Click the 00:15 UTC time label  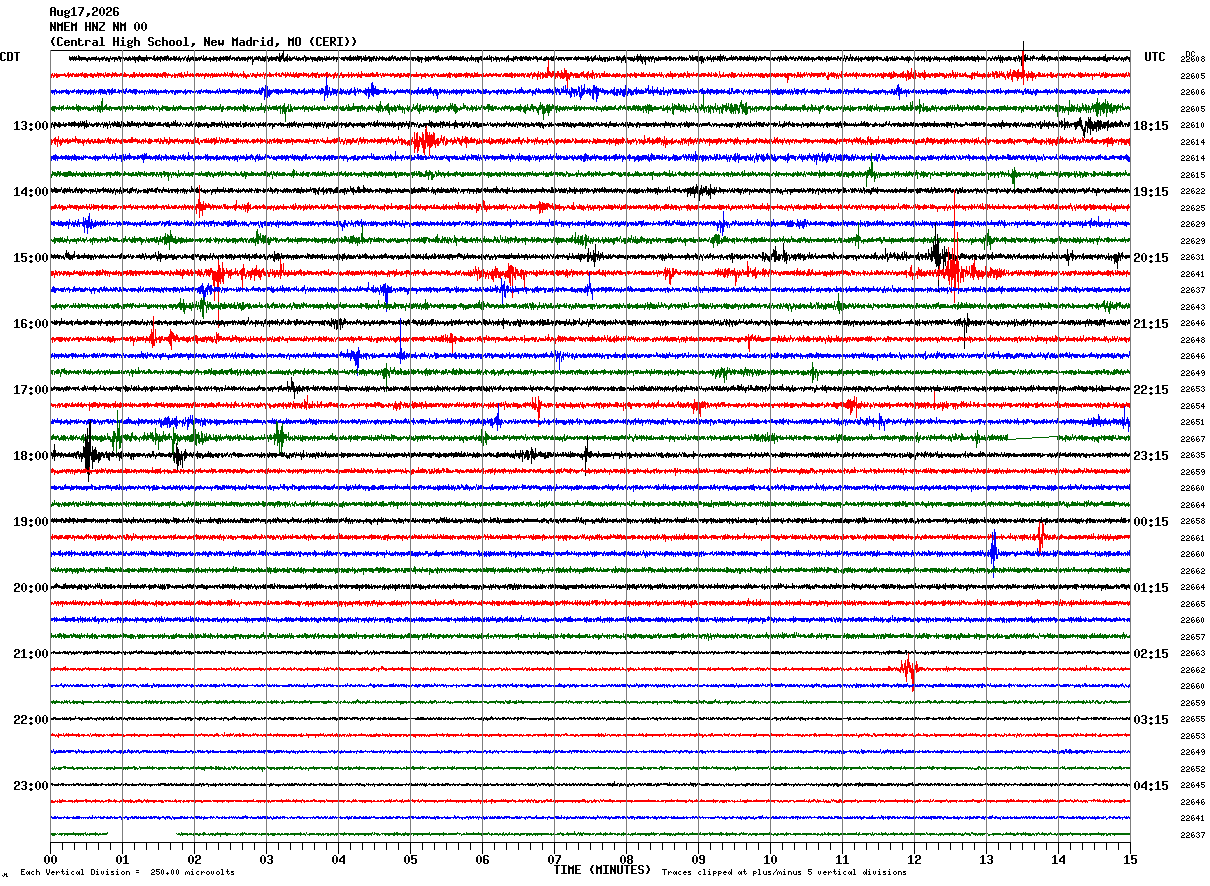(x=1151, y=522)
